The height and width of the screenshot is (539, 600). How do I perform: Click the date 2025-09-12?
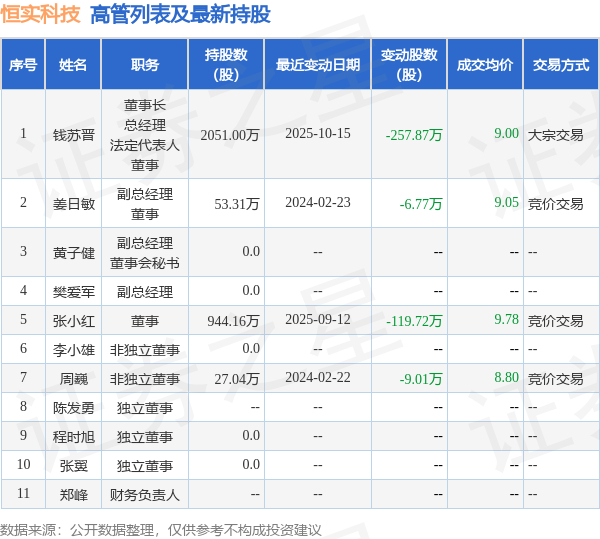tap(318, 319)
